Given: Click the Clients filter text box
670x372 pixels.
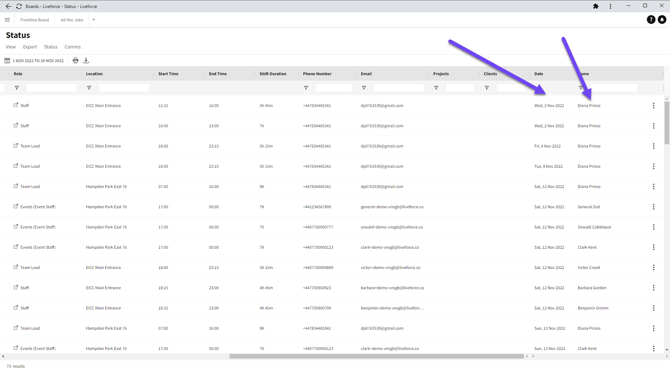Looking at the screenshot, I should click(x=511, y=88).
